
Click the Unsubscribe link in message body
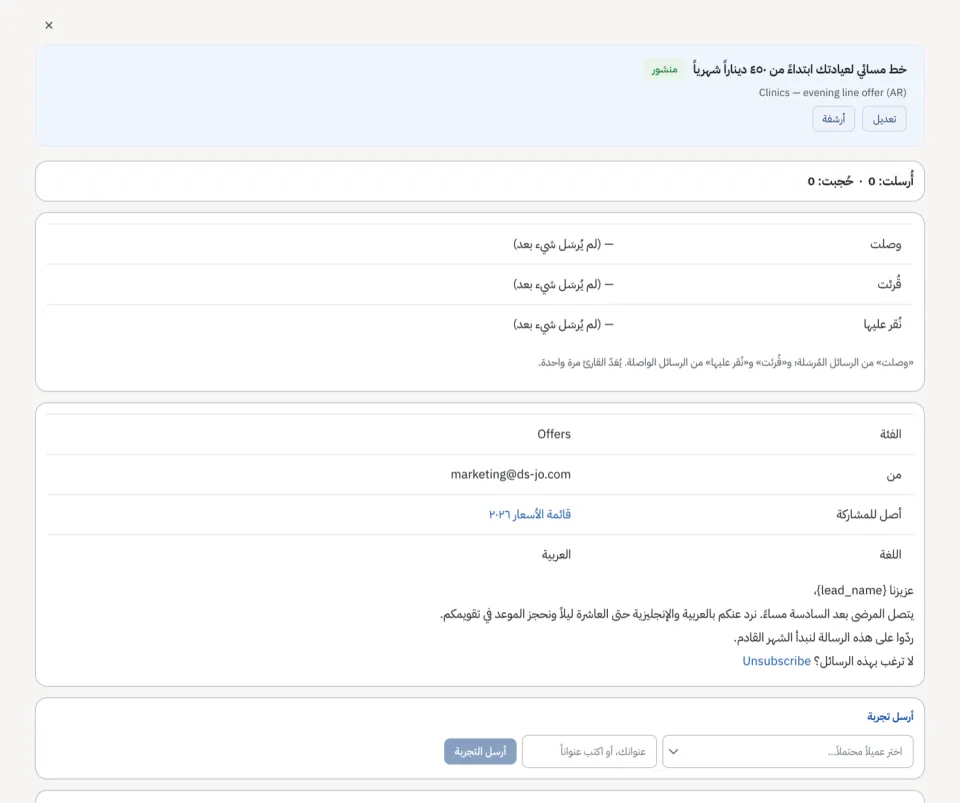(776, 661)
